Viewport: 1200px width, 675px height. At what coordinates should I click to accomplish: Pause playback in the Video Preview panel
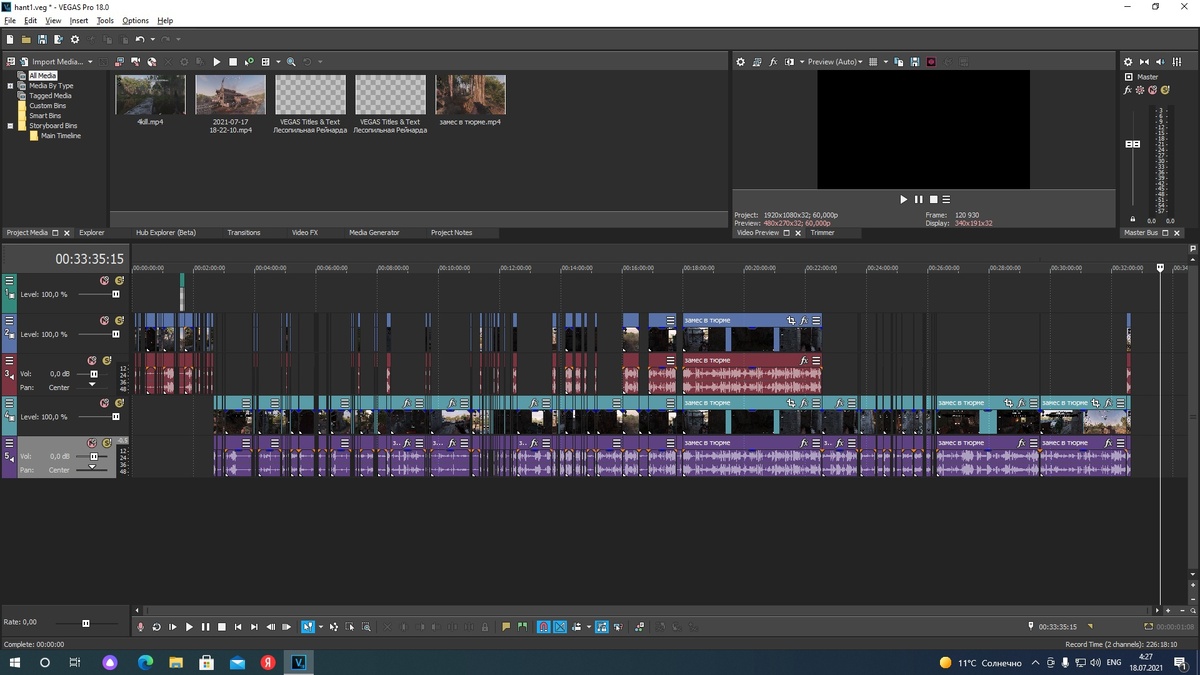click(x=919, y=200)
